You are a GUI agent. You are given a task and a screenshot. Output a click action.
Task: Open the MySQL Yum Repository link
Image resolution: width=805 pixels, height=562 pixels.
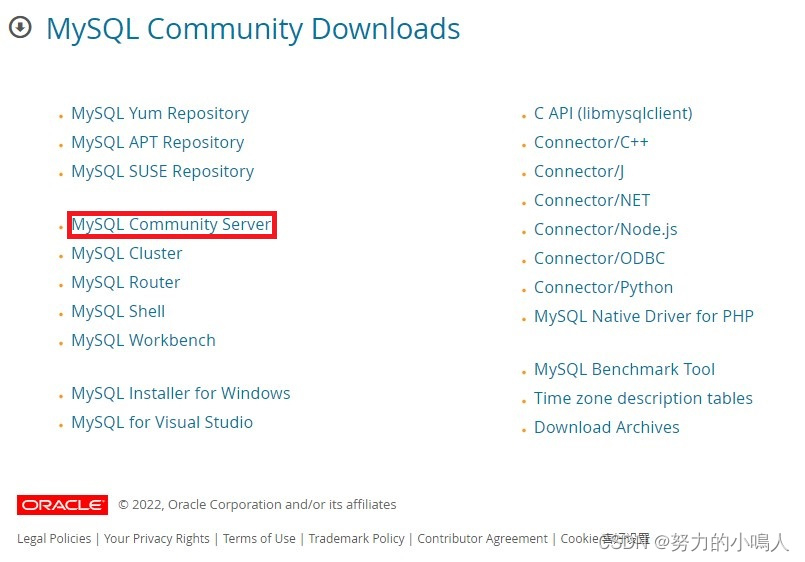tap(160, 113)
